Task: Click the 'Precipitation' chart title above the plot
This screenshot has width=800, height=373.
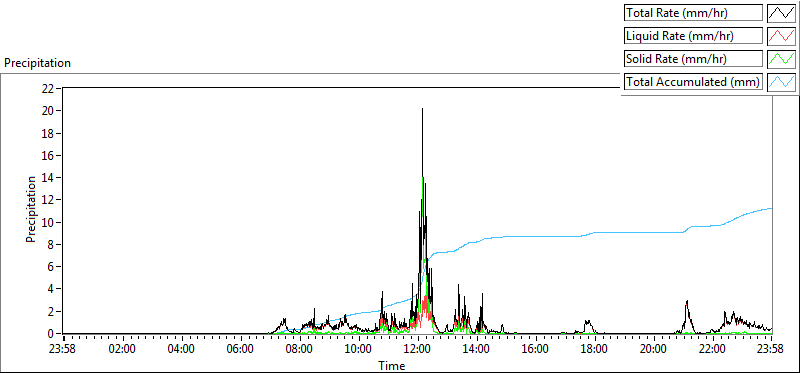Action: tap(38, 63)
